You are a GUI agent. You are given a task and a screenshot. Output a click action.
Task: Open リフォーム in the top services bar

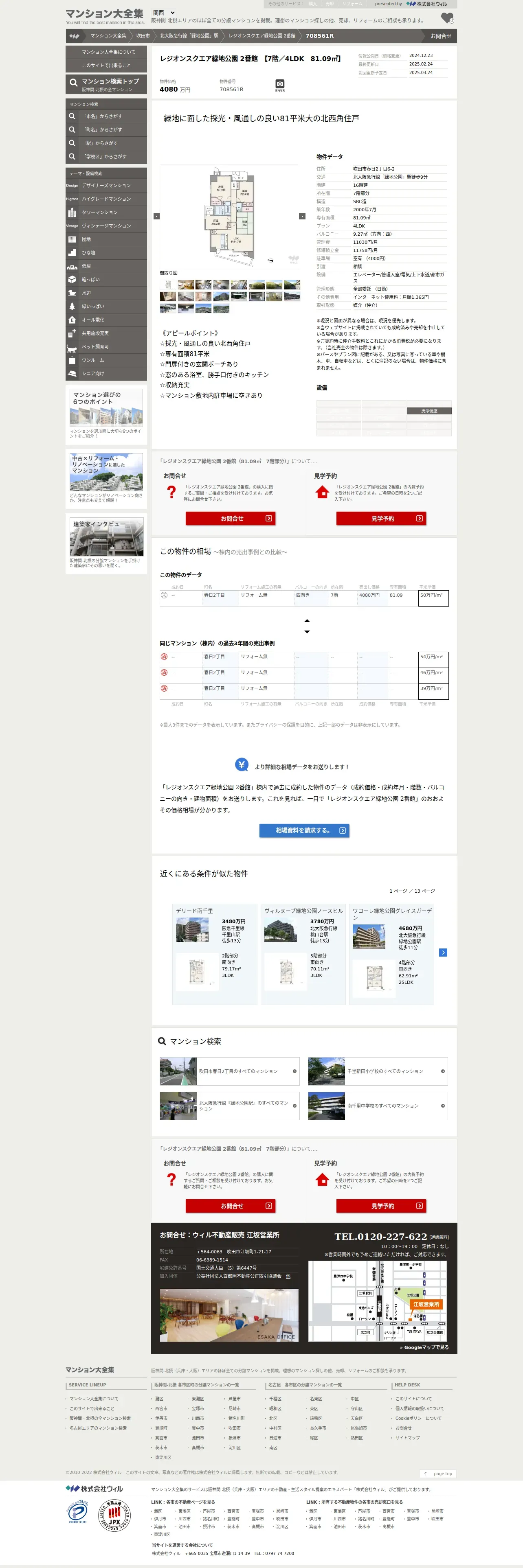352,4
